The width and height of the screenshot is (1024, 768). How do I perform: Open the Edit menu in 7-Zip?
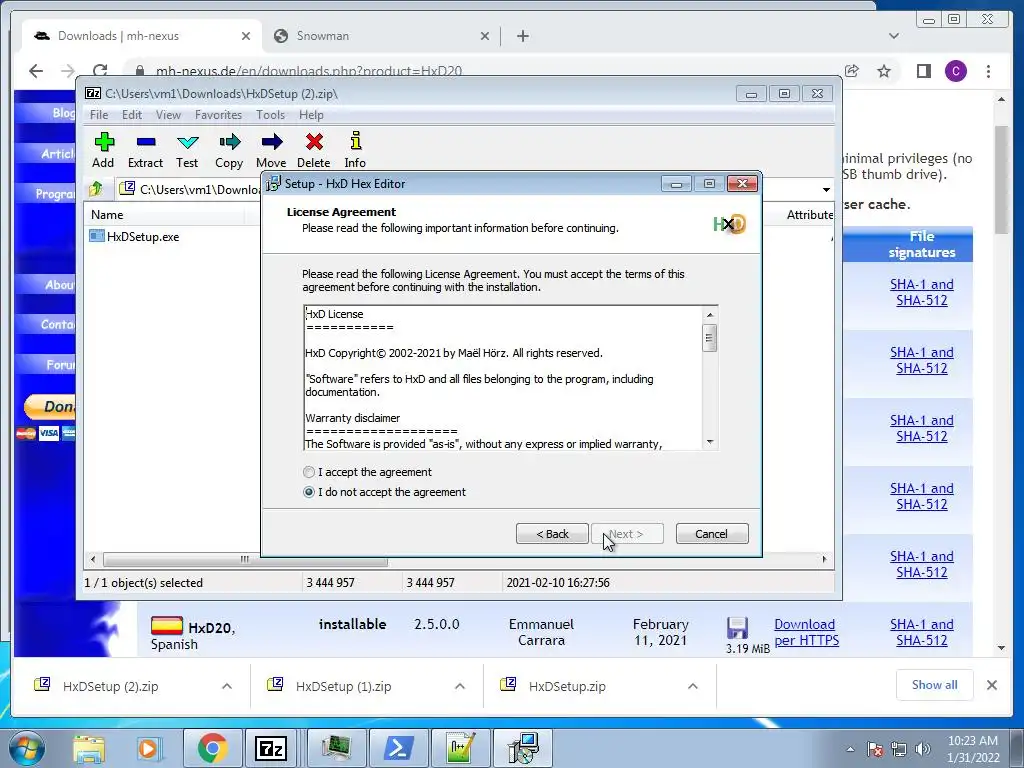click(132, 115)
